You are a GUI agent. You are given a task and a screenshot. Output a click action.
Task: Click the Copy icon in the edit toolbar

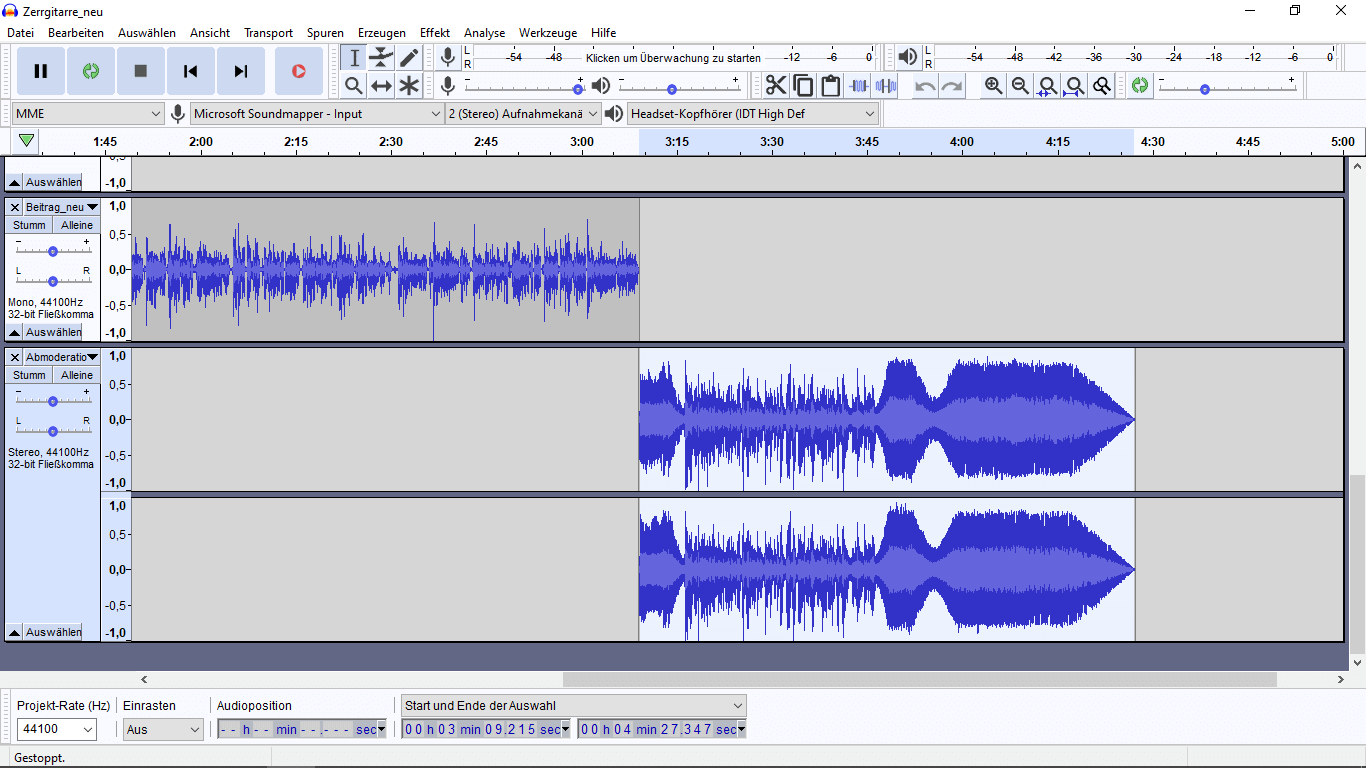803,86
